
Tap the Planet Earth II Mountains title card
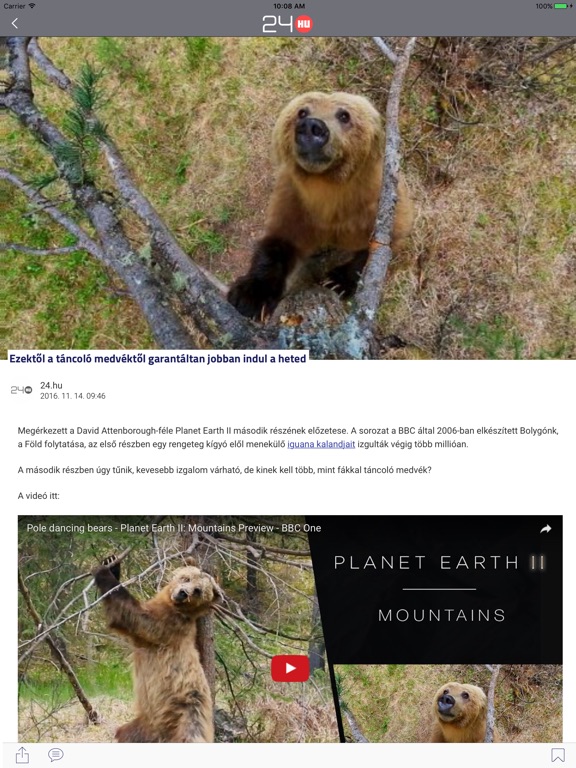point(438,589)
